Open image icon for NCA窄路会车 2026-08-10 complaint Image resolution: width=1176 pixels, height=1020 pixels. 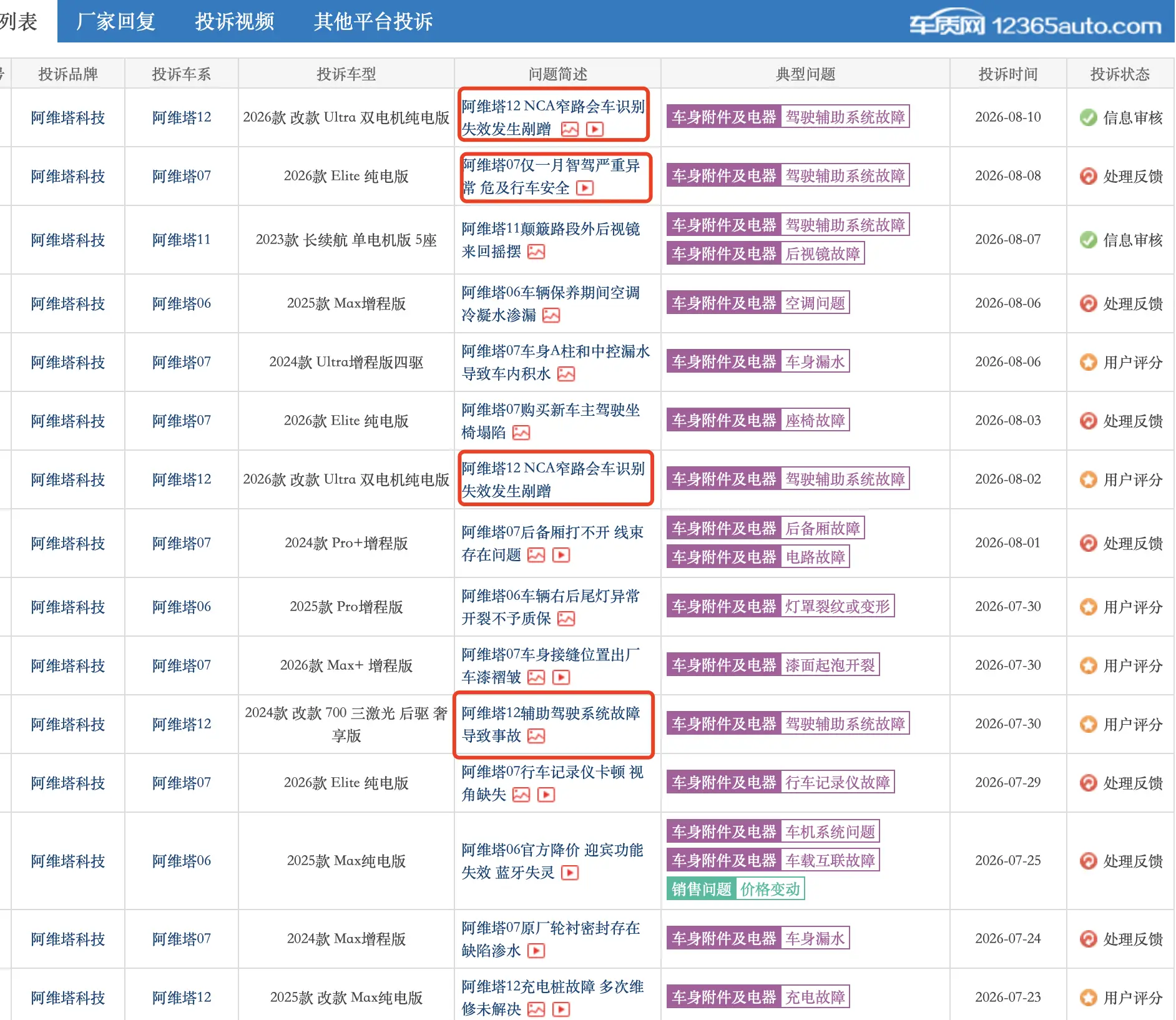[x=570, y=129]
